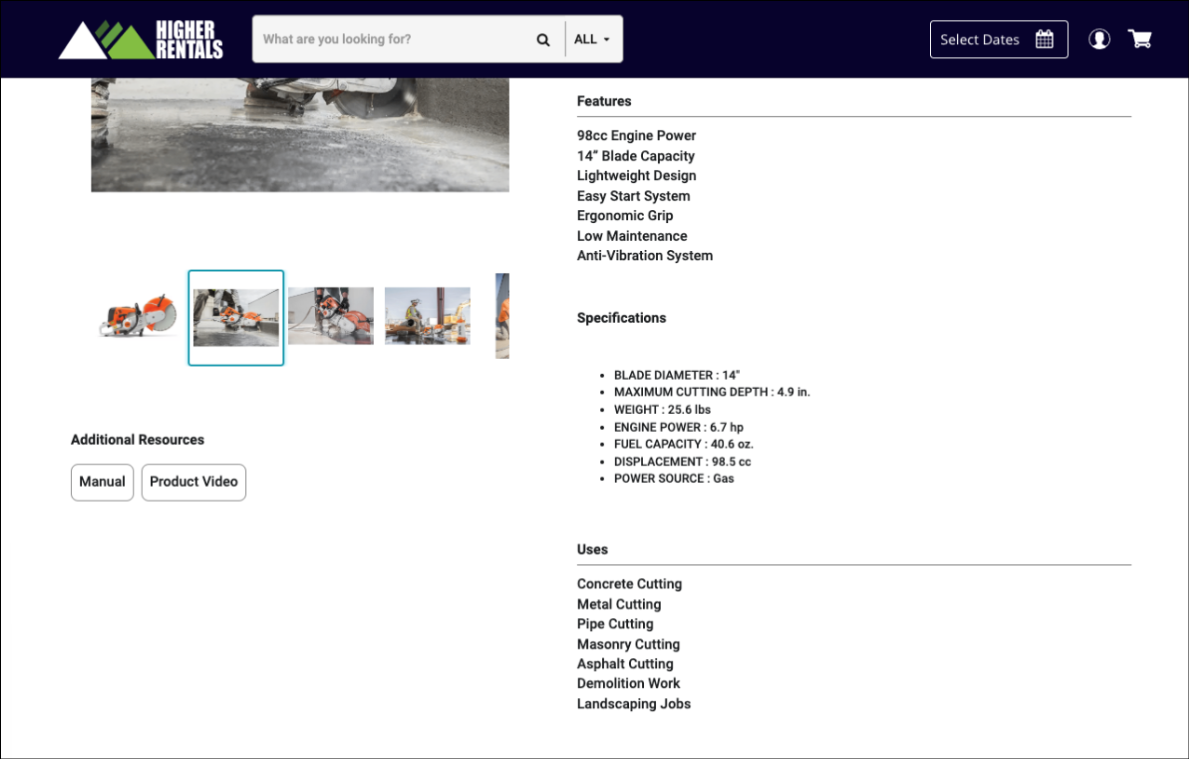Choose the third thumbnail of saw cutting
Screen dimensions: 1189x759
click(331, 317)
